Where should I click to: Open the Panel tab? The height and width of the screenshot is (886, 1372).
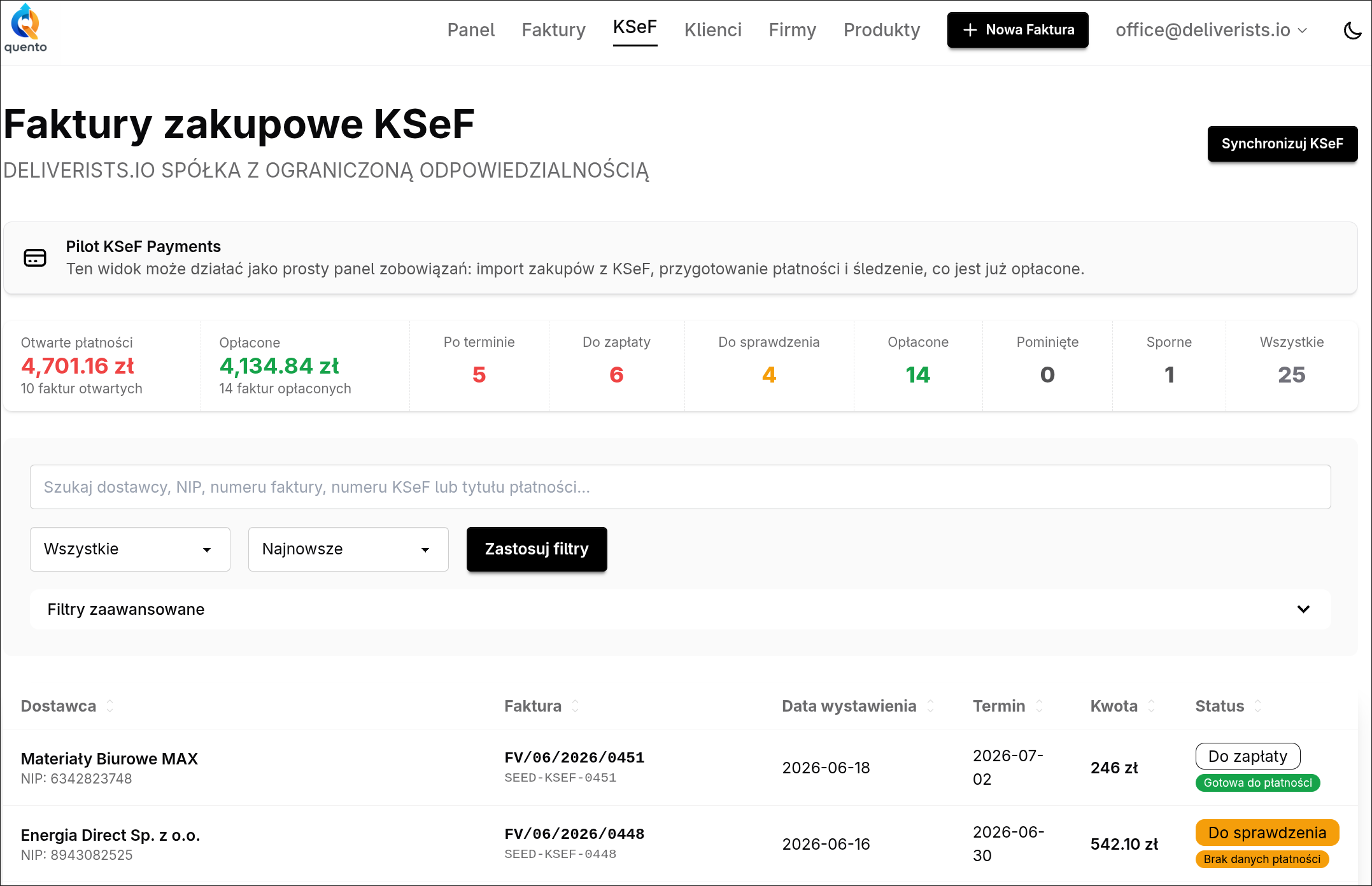470,30
